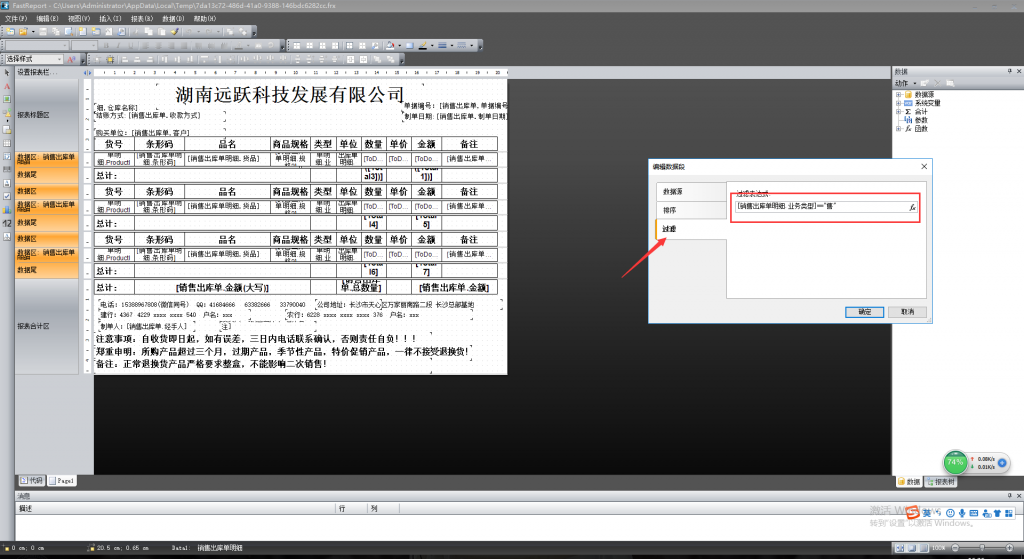Click the Open report folder icon
The width and height of the screenshot is (1024, 559).
23,31
